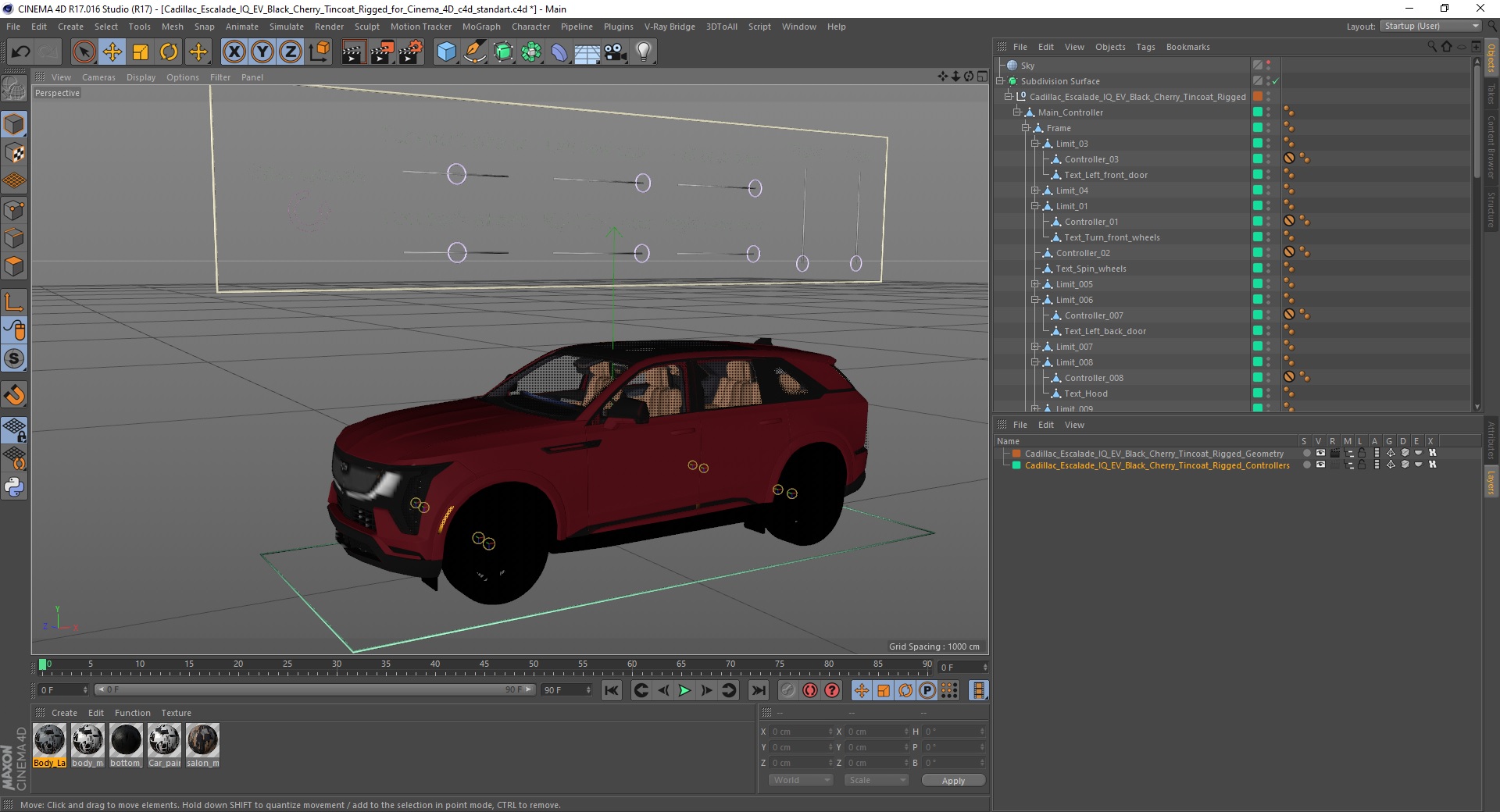Toggle visibility eye for Geometry layer
This screenshot has width=1500, height=812.
coord(1320,453)
